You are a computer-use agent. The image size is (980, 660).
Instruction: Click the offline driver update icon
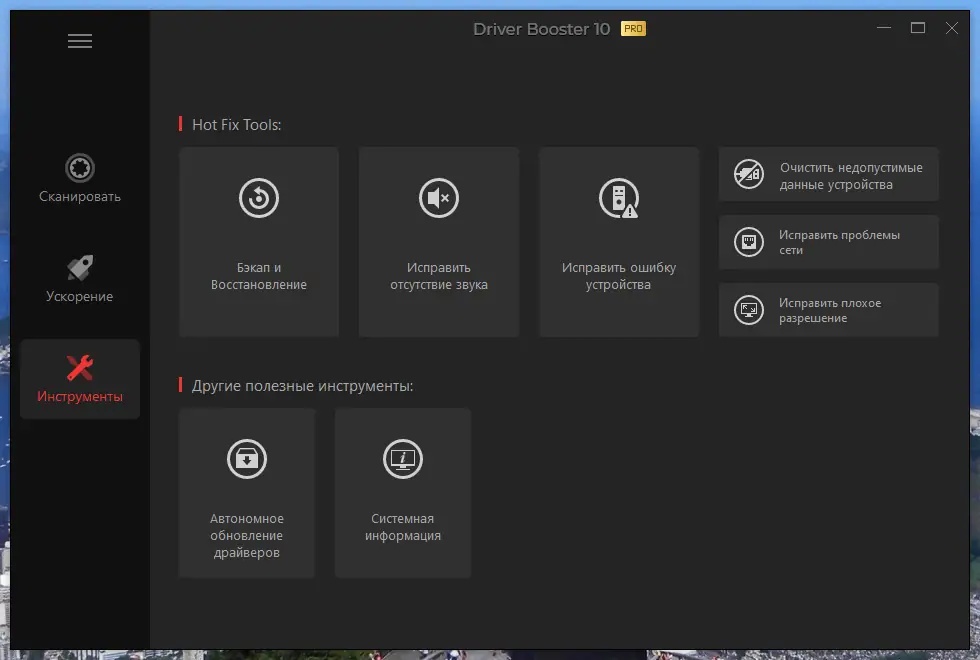tap(247, 459)
